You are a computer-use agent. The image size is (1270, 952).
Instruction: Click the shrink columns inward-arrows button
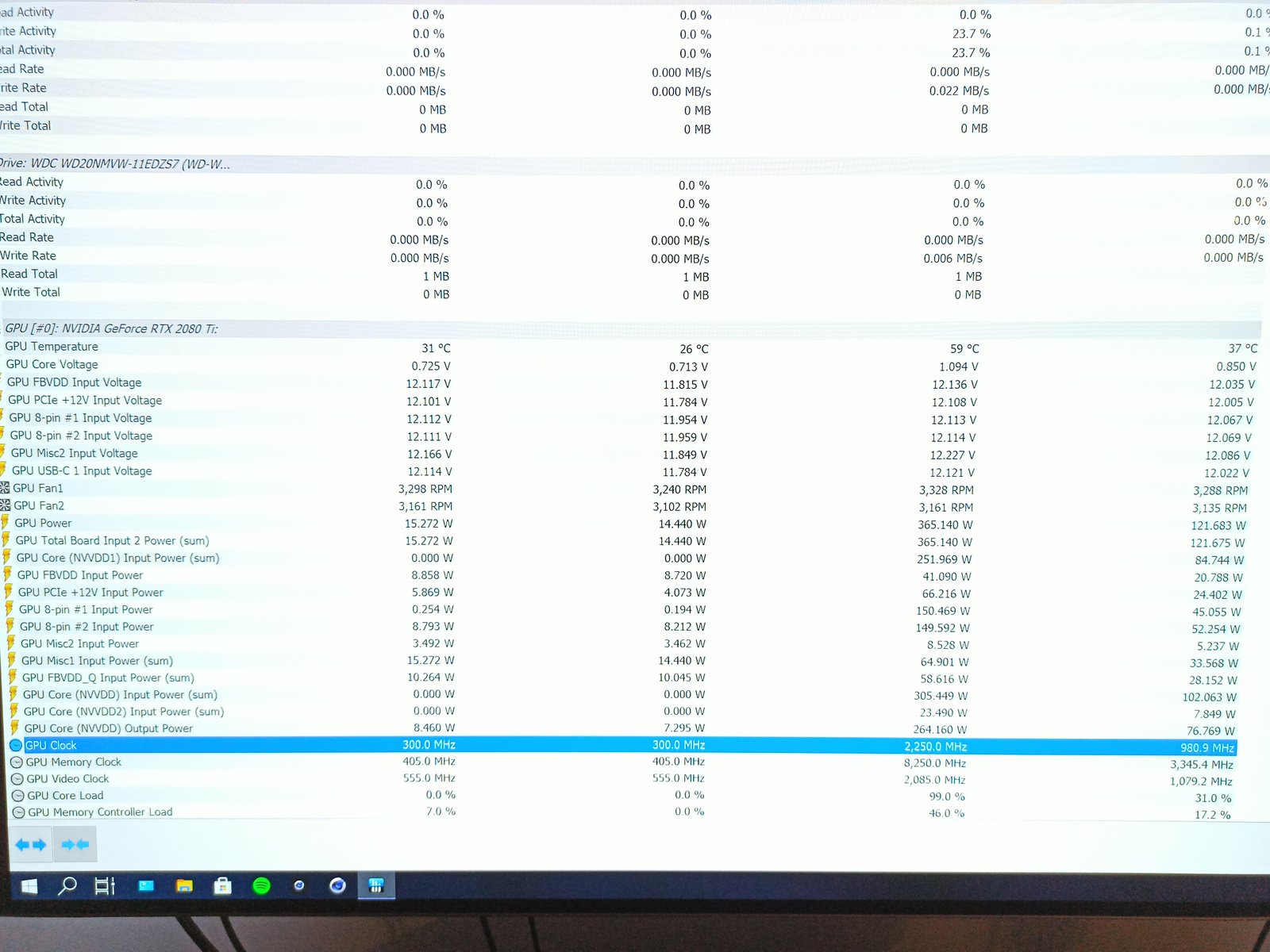click(75, 845)
